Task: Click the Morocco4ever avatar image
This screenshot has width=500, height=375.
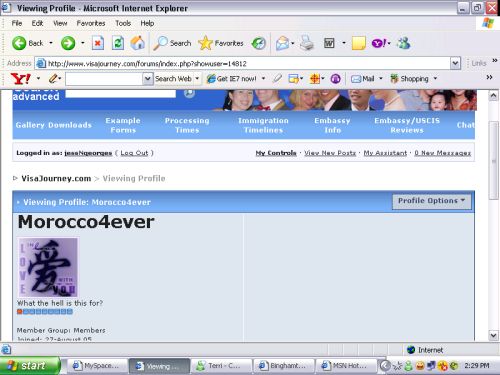Action: point(48,267)
